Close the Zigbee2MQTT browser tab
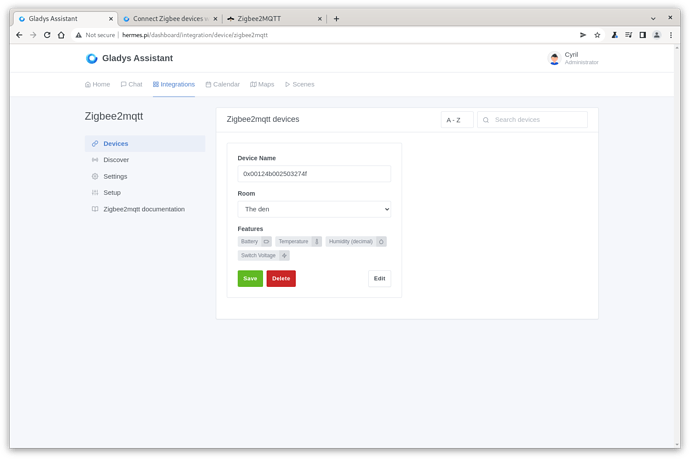The image size is (690, 459). pyautogui.click(x=320, y=18)
